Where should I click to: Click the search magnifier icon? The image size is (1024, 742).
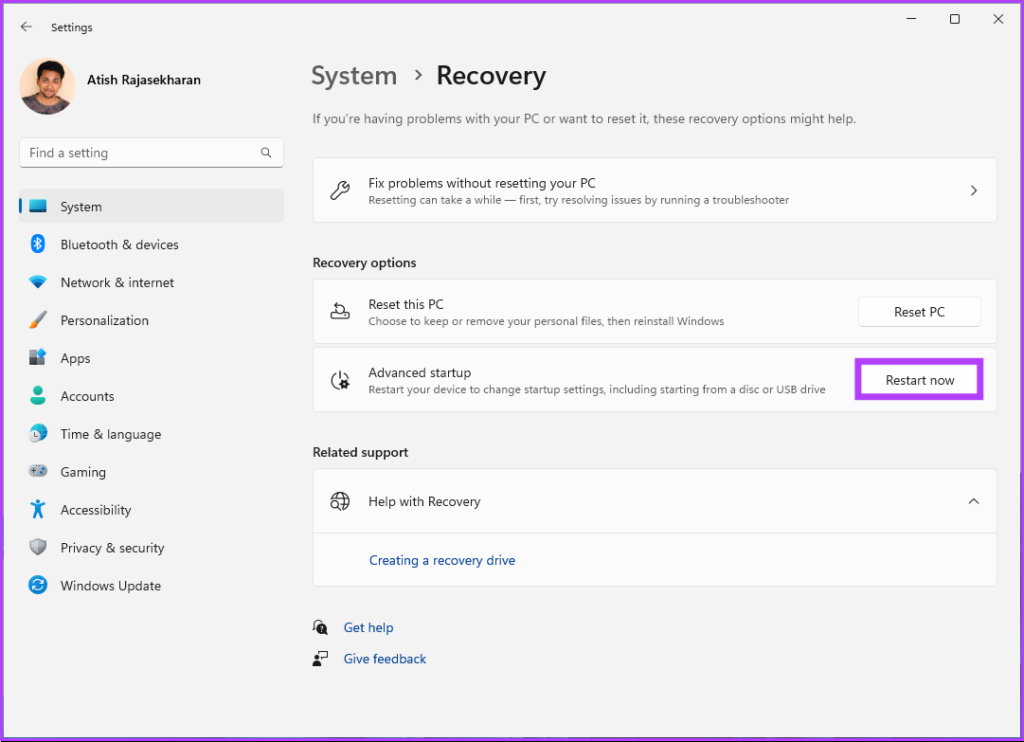(266, 153)
